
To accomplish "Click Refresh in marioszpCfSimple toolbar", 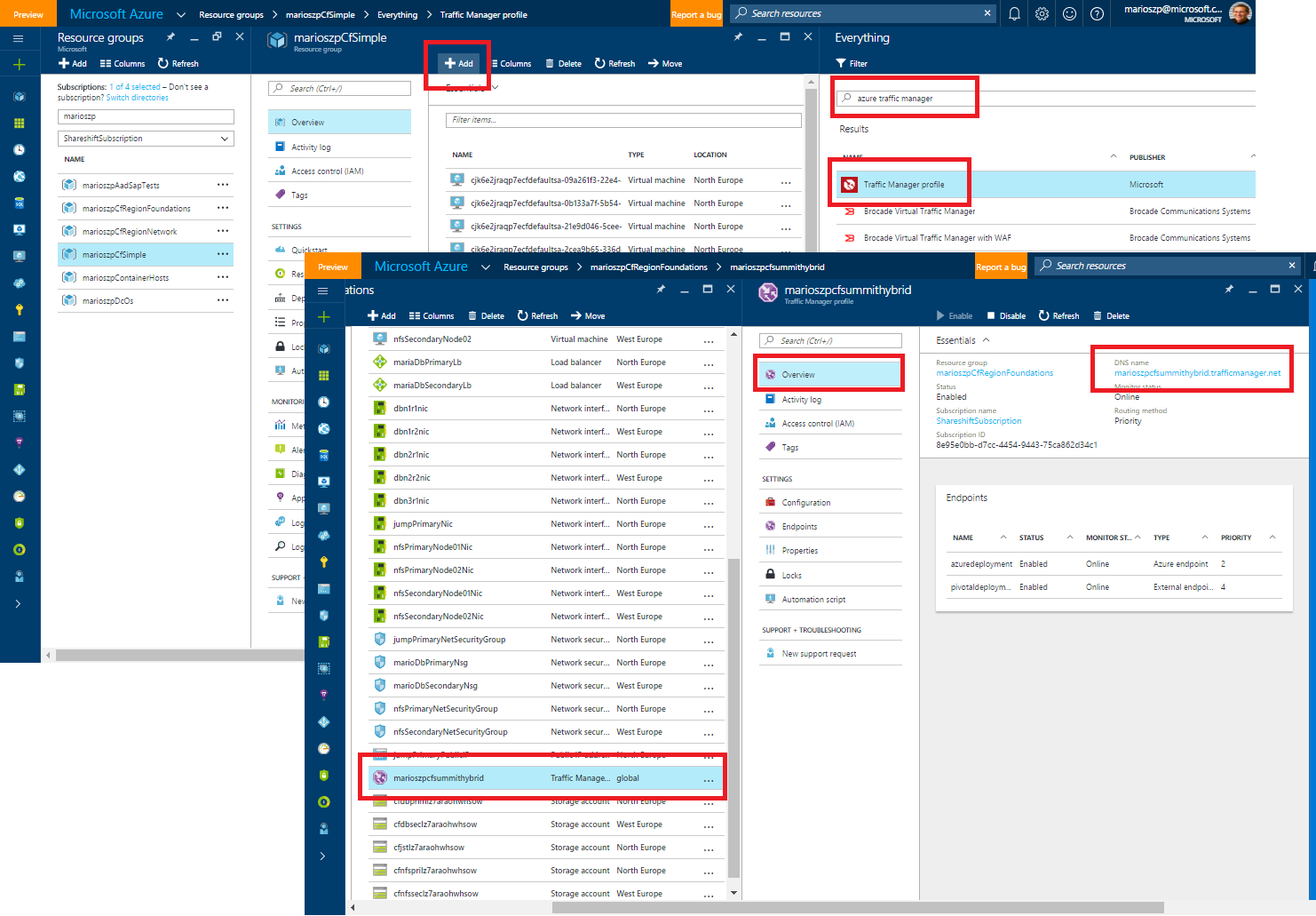I will pos(614,63).
